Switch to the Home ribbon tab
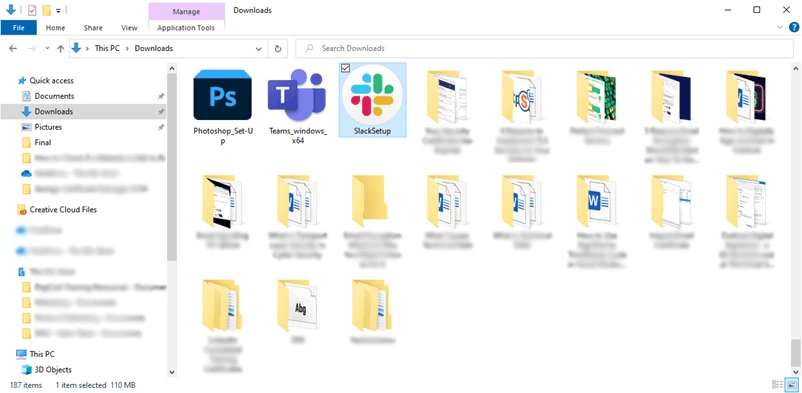 pos(55,28)
